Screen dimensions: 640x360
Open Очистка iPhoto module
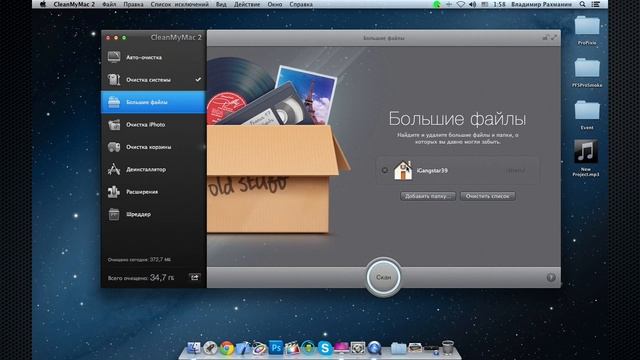[x=153, y=124]
